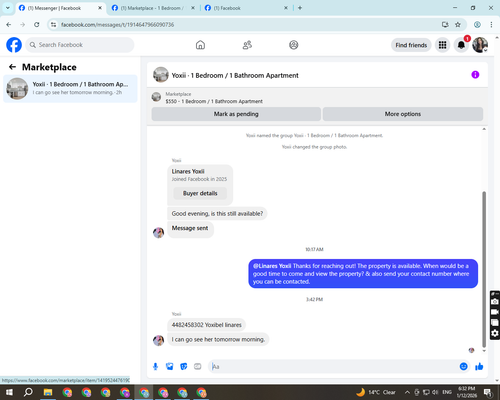This screenshot has height=400, width=500.
Task: Attach a photo with the image icon
Action: (170, 367)
